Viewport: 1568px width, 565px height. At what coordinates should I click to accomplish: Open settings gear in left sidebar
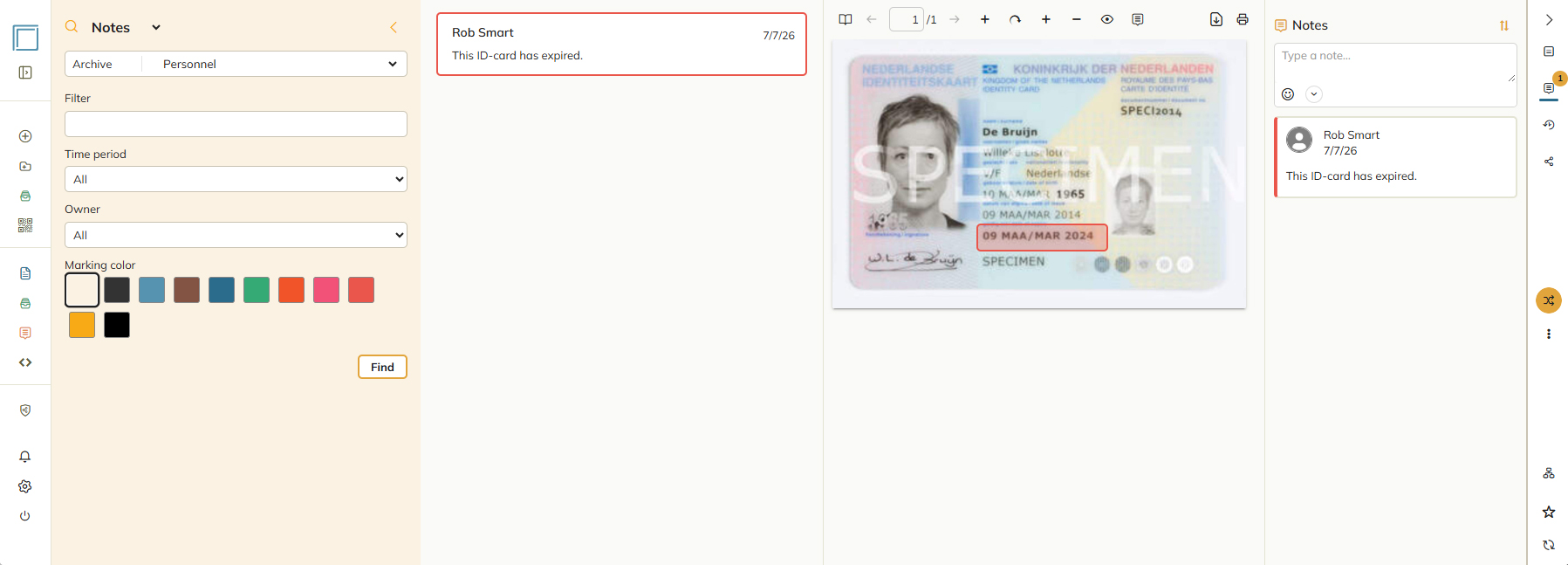coord(25,486)
